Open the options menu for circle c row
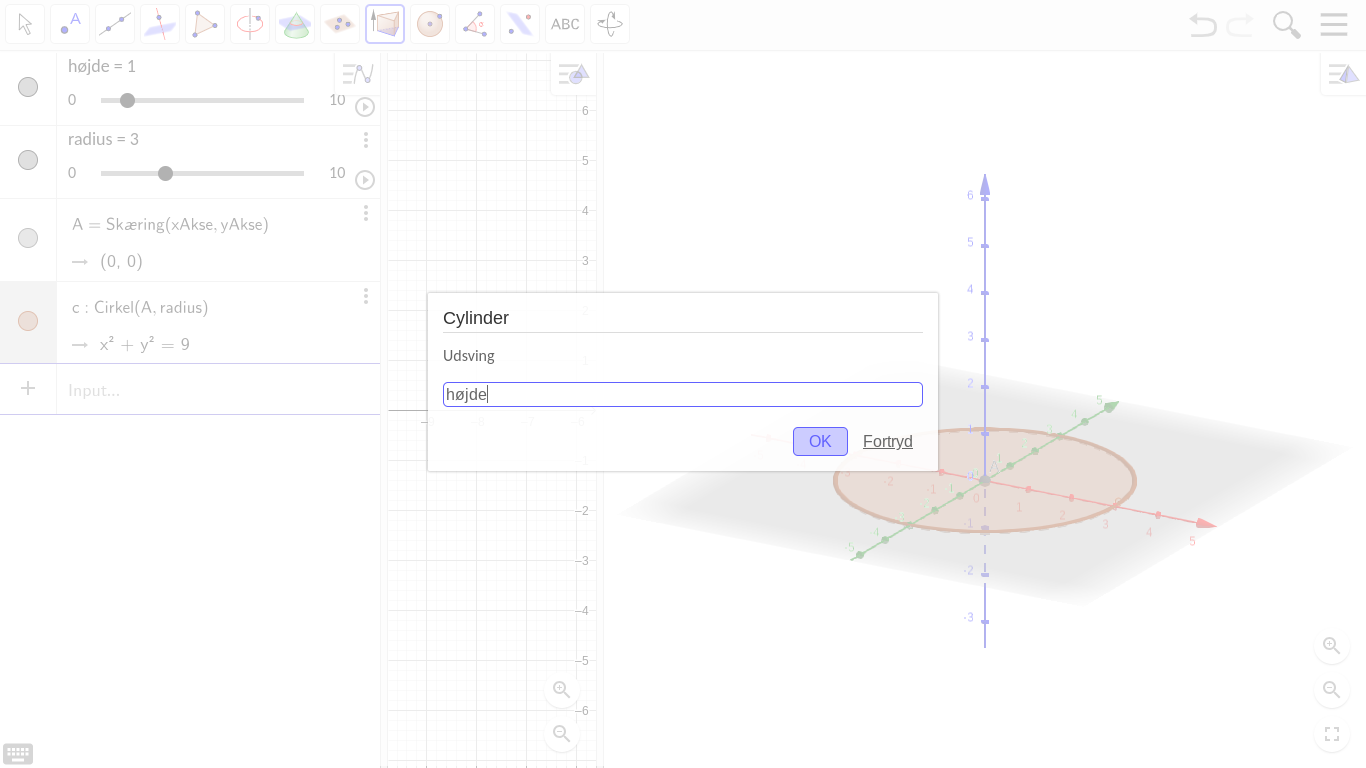The image size is (1366, 768). coord(366,296)
